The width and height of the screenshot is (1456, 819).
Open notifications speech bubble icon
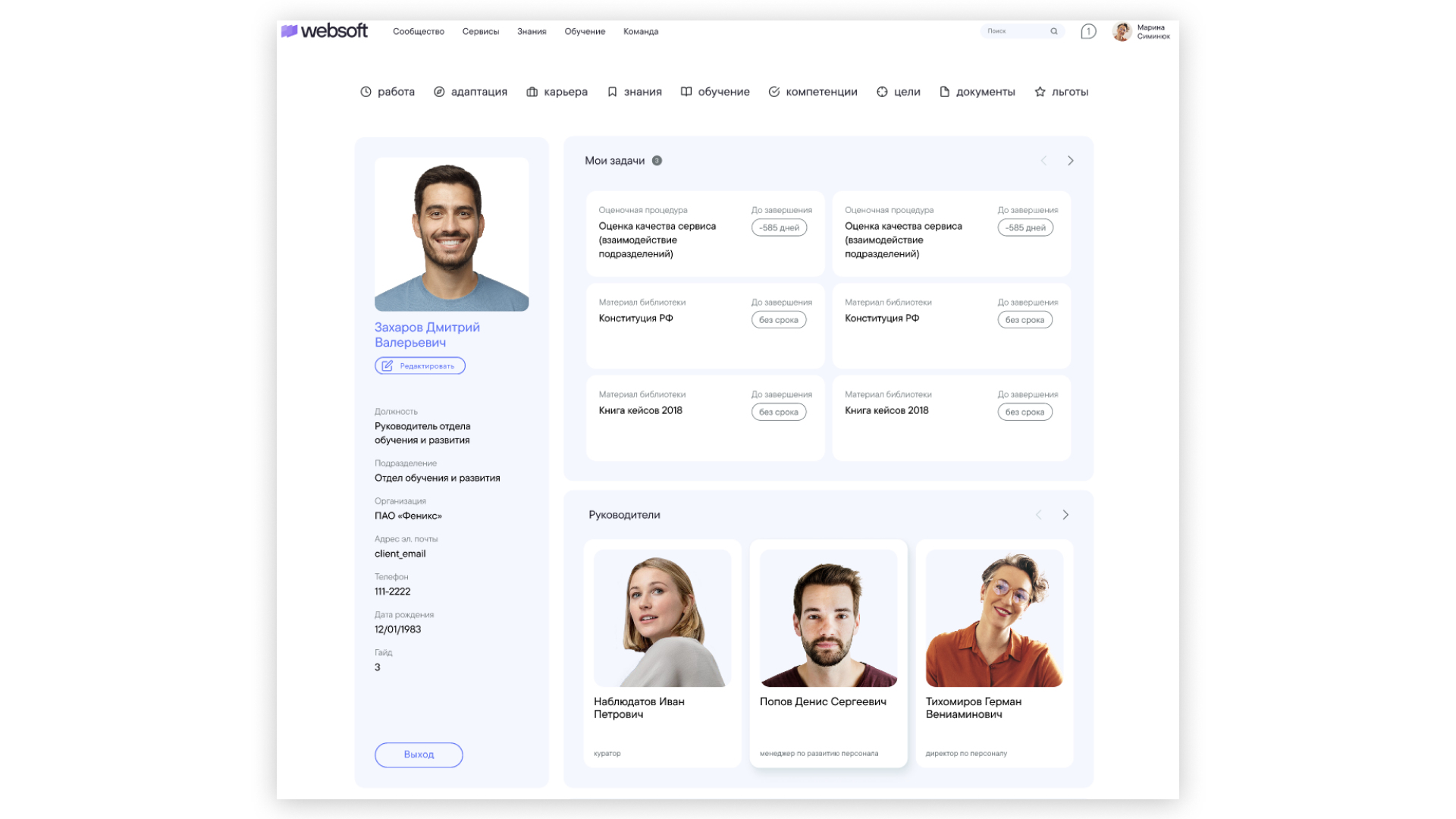[1088, 31]
